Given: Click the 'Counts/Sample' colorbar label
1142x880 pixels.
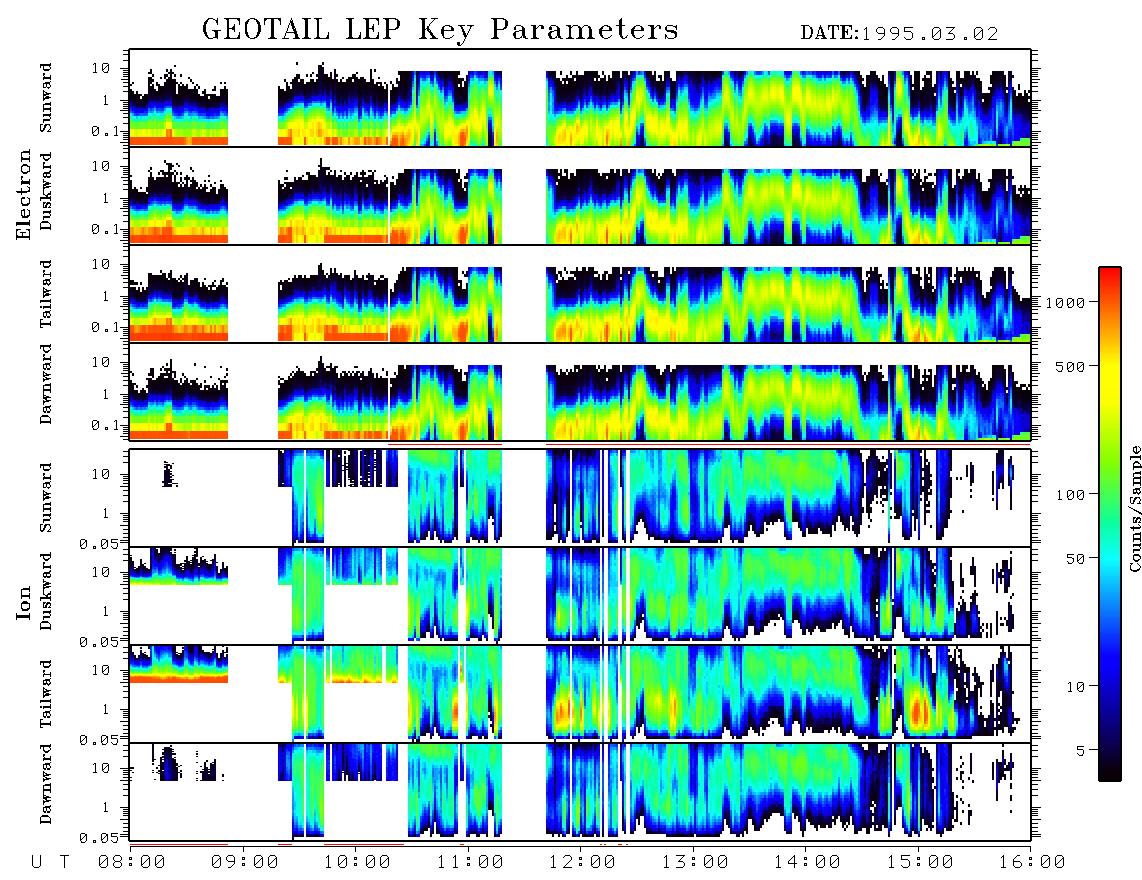Looking at the screenshot, I should tap(1134, 508).
